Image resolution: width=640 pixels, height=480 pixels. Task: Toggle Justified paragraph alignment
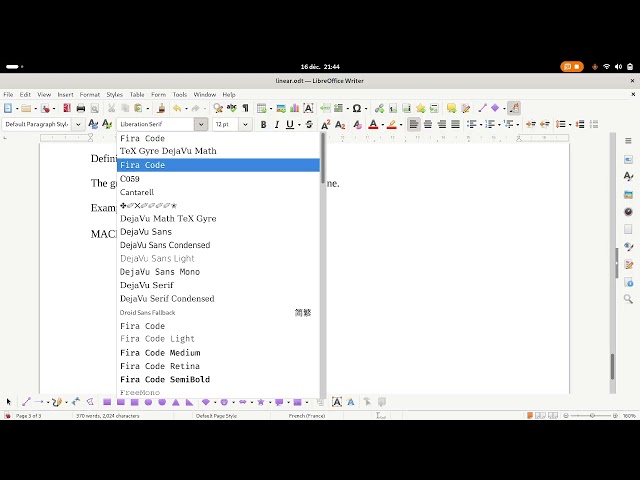[x=456, y=124]
